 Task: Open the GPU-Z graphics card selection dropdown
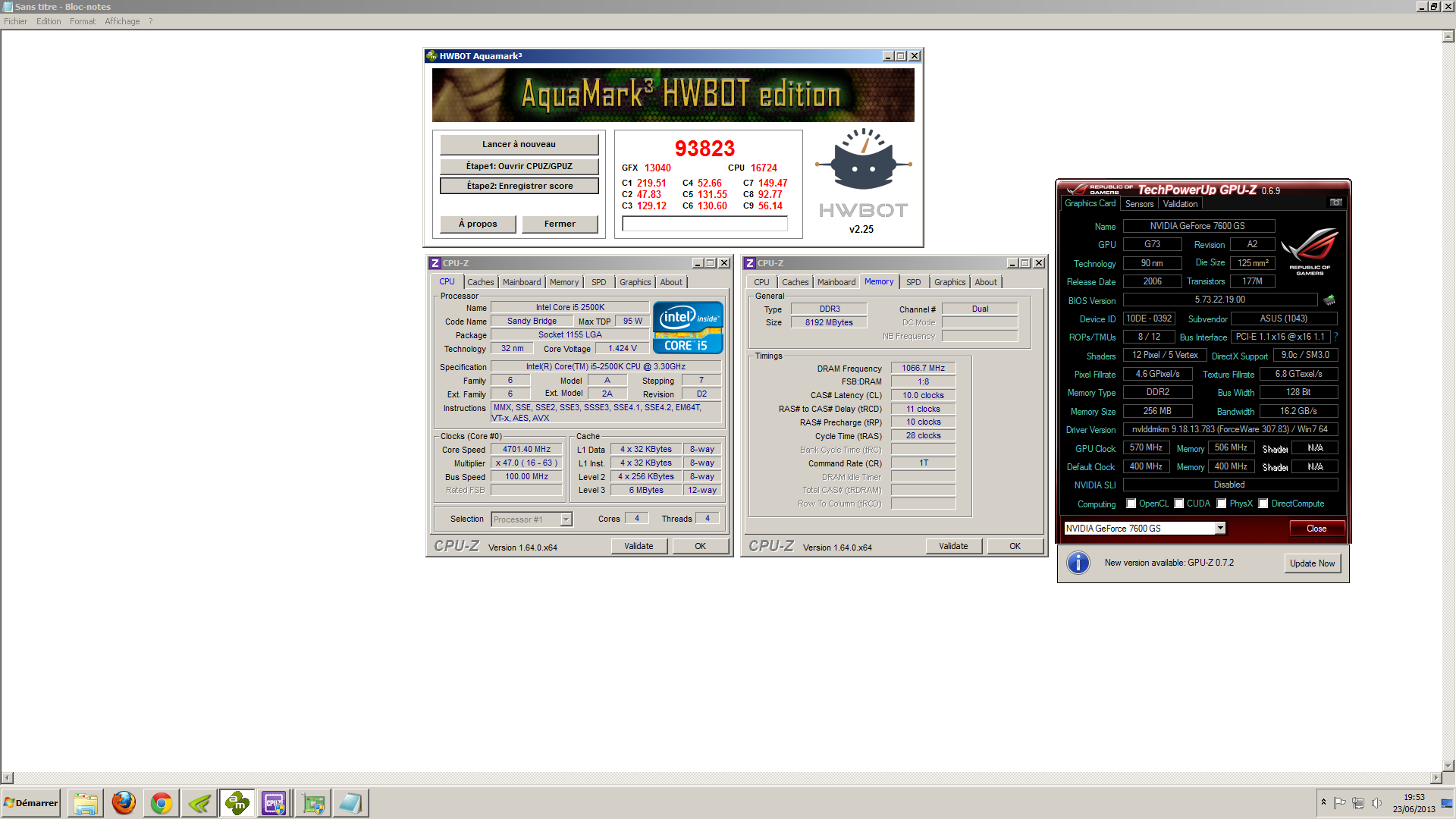(x=1220, y=528)
